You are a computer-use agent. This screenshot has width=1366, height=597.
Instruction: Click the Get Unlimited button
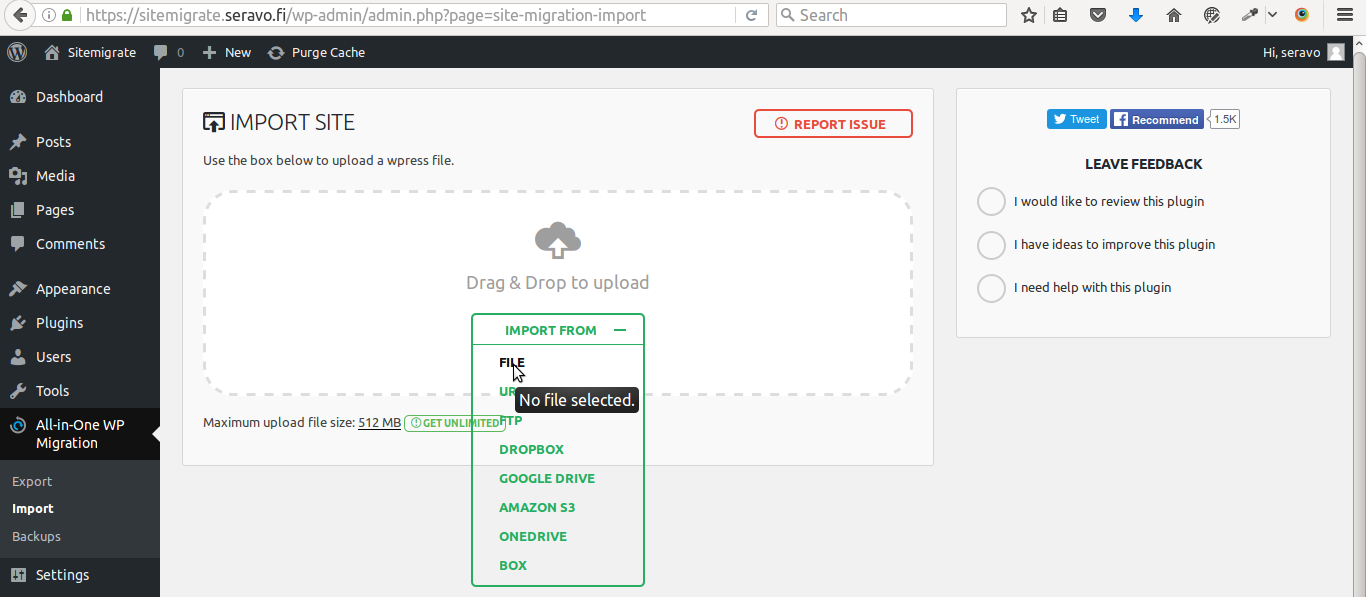tap(455, 423)
